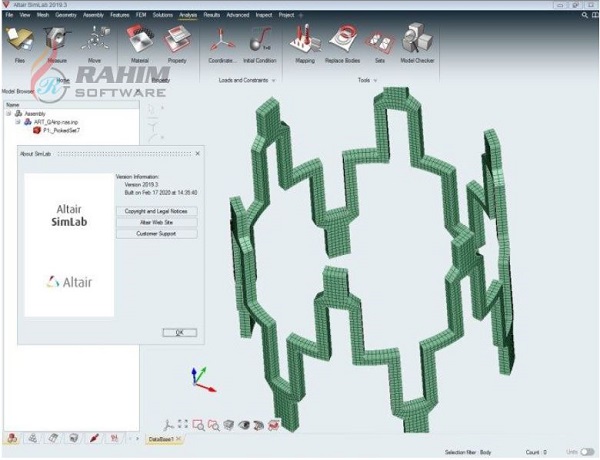Close the DataBase1 tab
Image resolution: width=600 pixels, height=460 pixels.
178,439
